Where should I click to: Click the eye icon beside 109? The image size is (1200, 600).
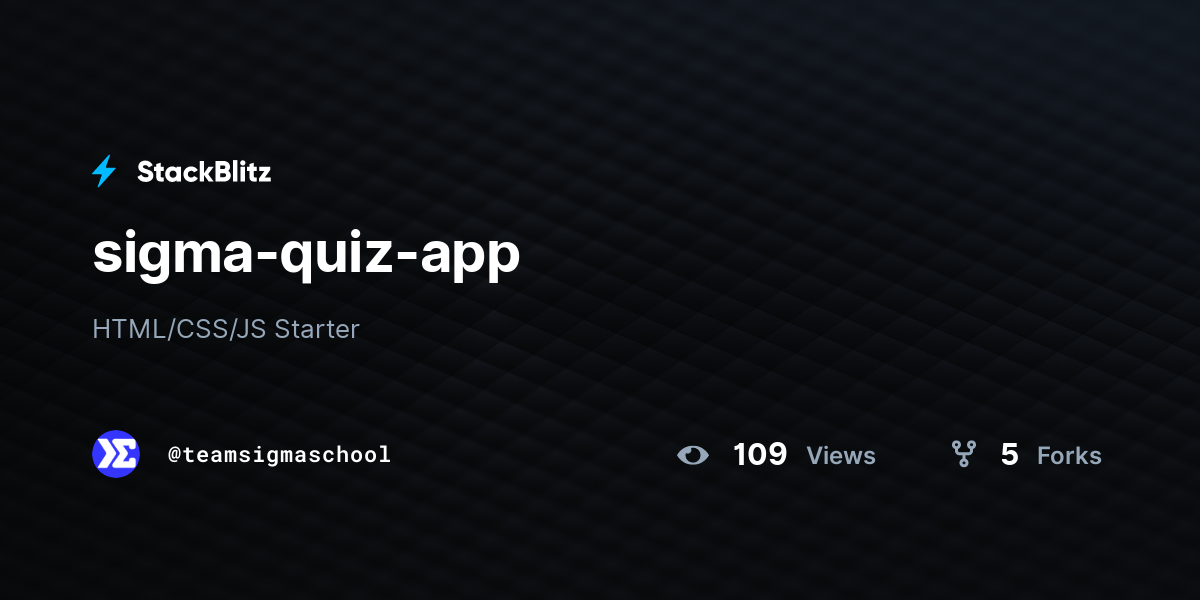692,455
